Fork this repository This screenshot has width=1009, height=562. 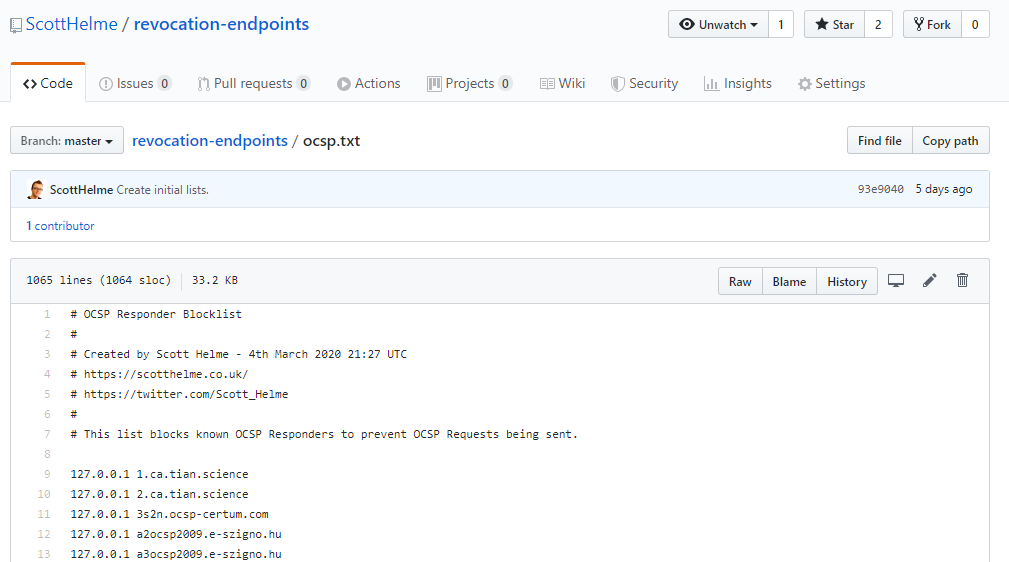tap(932, 25)
